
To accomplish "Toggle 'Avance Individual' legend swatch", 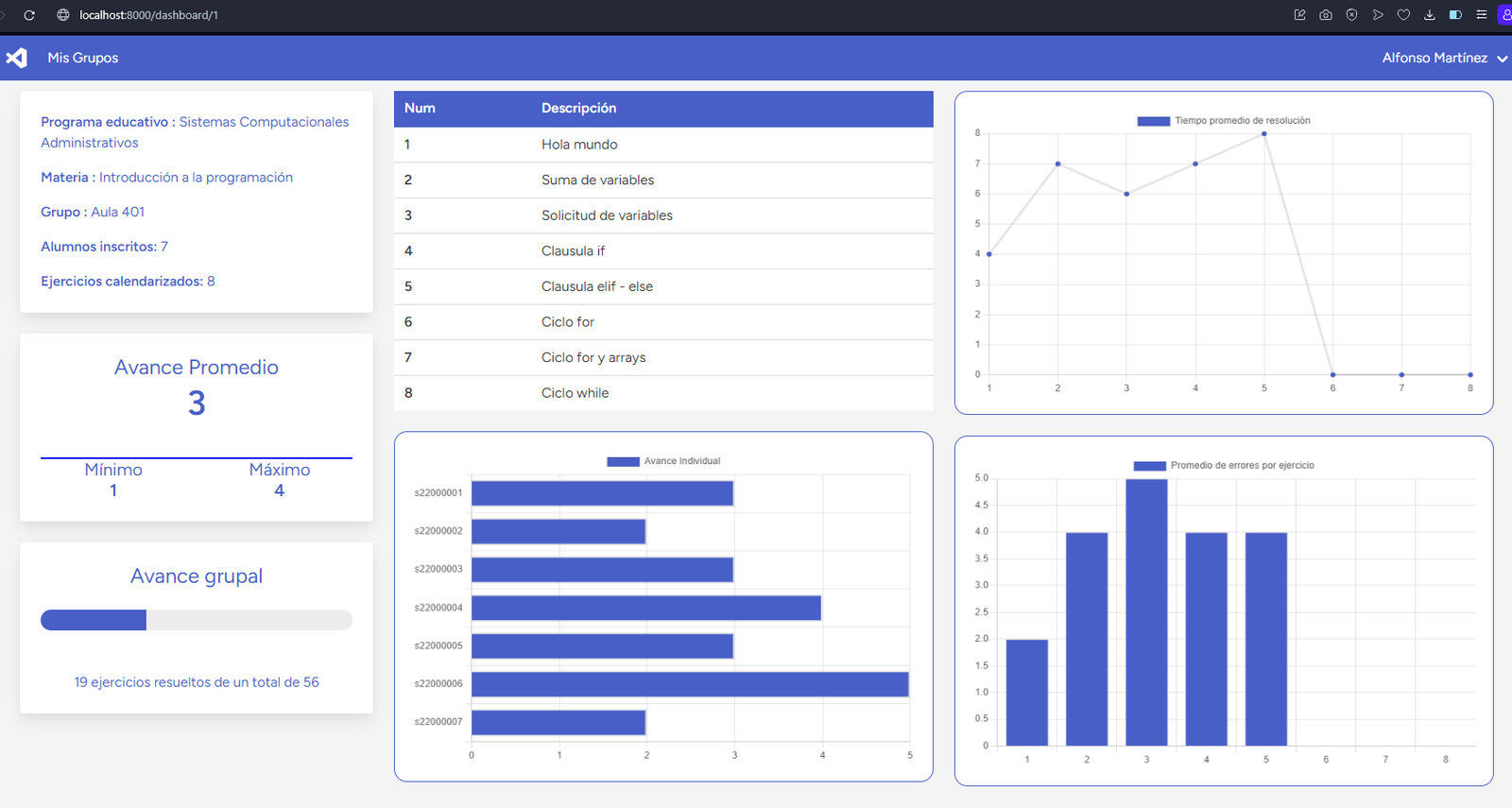I will [623, 461].
